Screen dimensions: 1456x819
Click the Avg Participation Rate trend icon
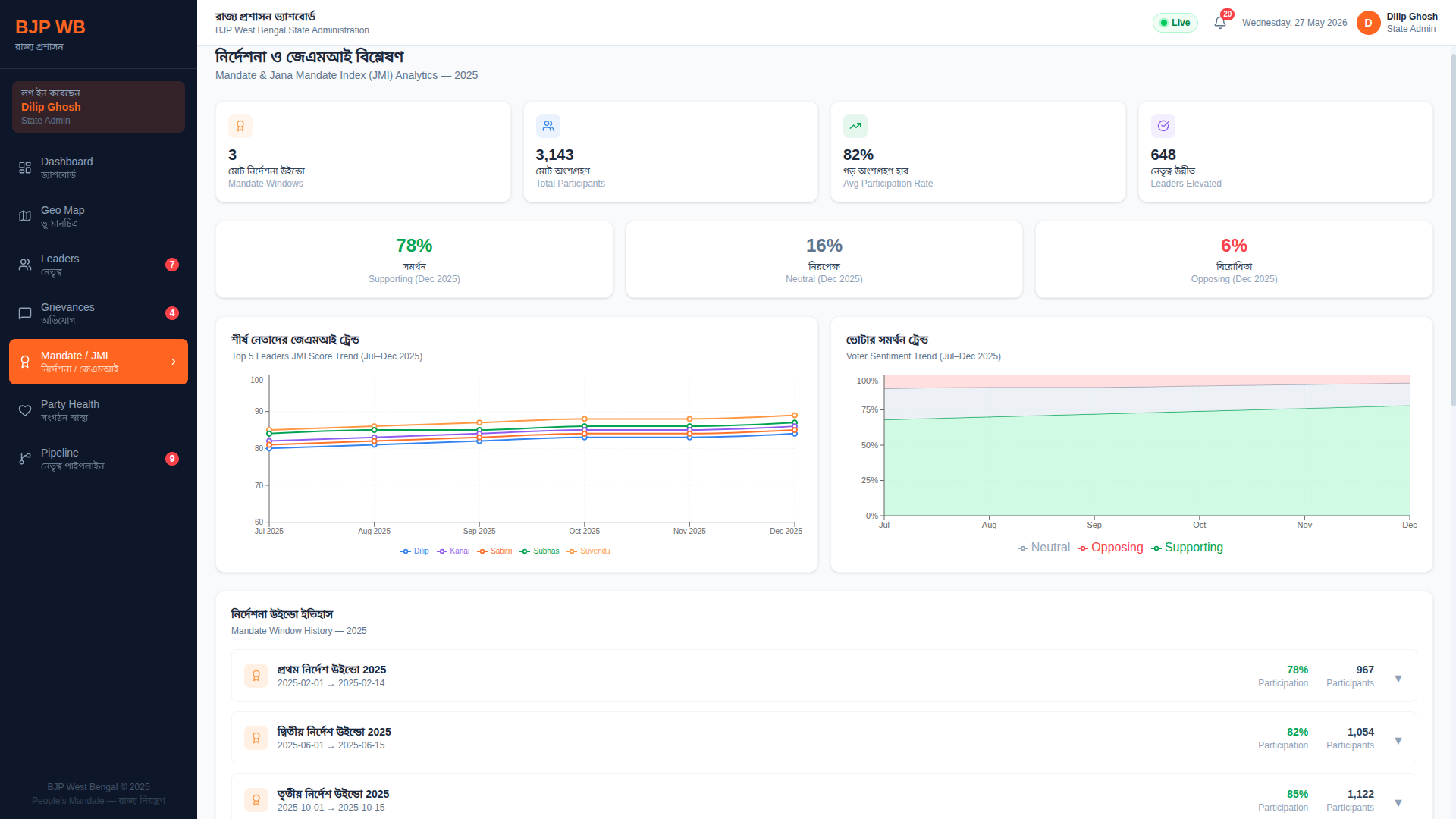point(855,126)
